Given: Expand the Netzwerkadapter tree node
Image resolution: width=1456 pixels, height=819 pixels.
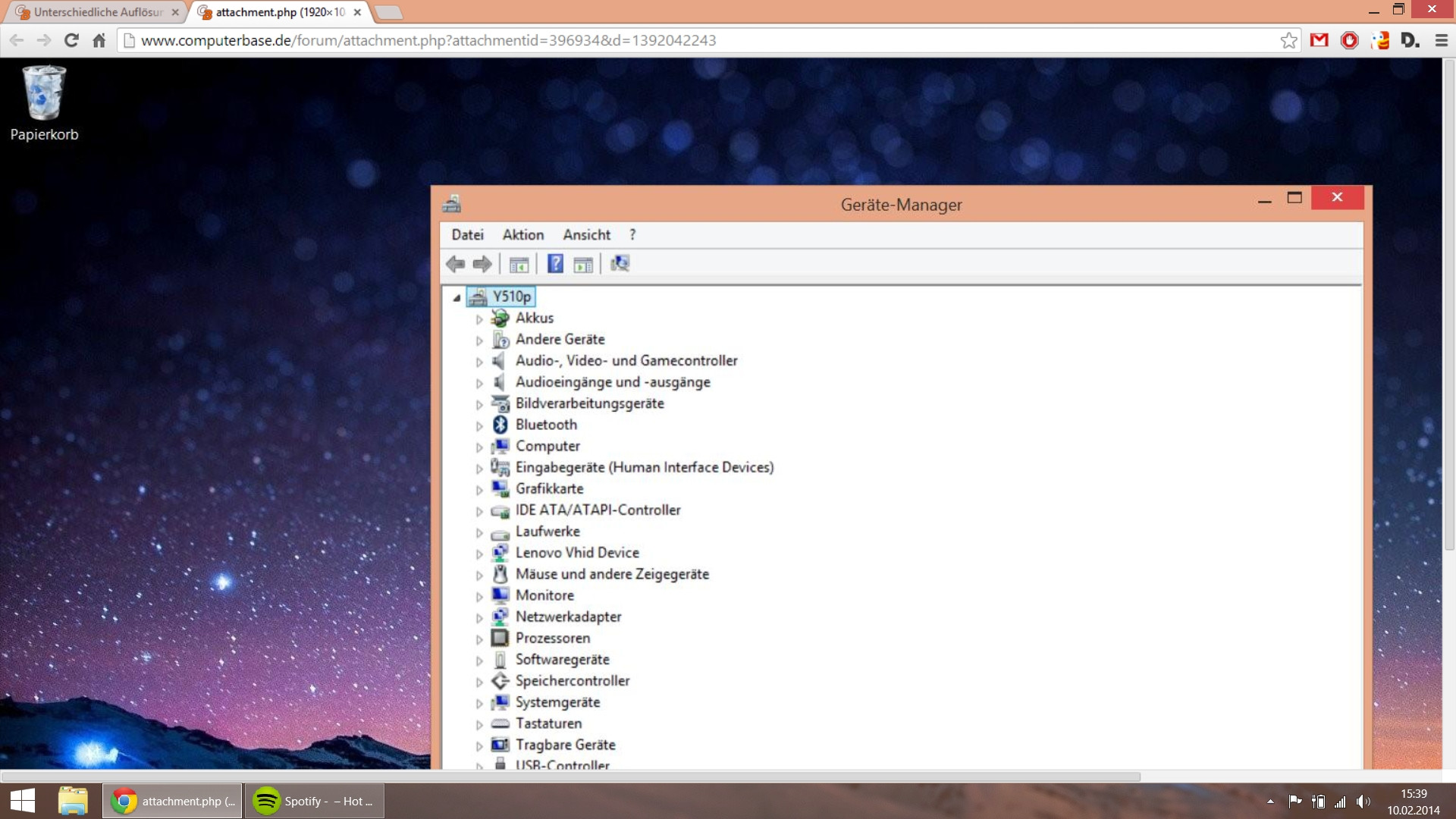Looking at the screenshot, I should coord(479,618).
